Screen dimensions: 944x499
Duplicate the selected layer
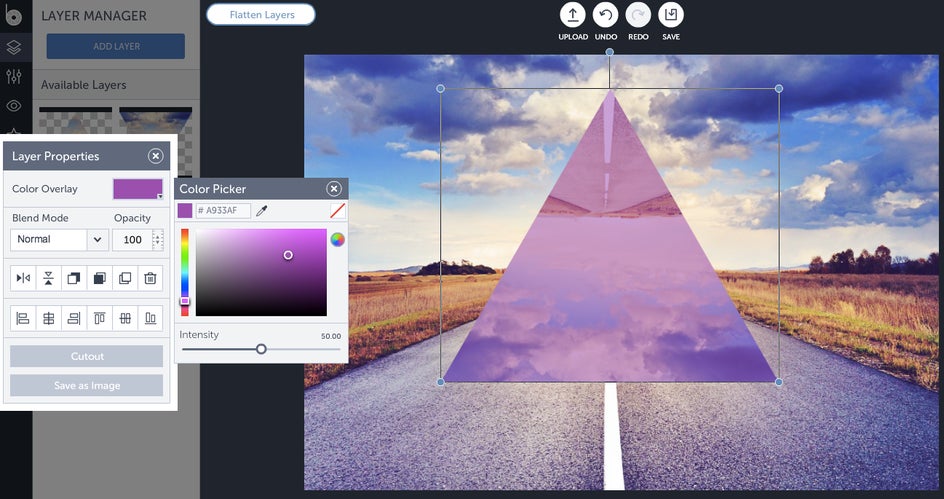125,278
